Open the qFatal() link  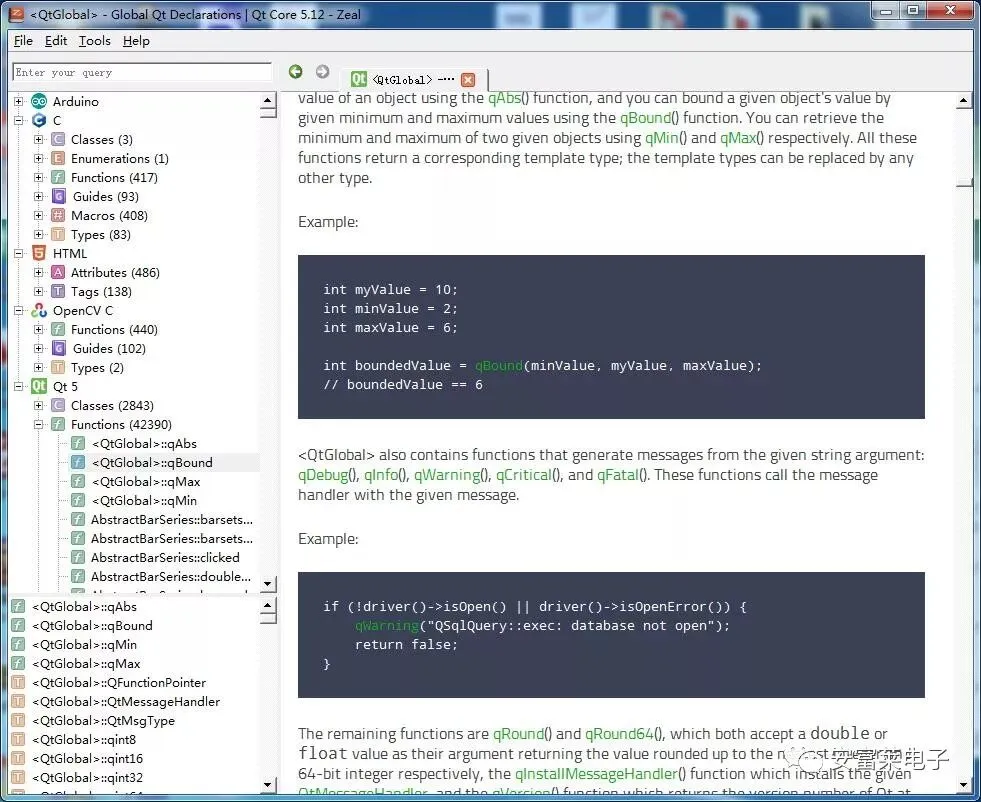[x=623, y=475]
